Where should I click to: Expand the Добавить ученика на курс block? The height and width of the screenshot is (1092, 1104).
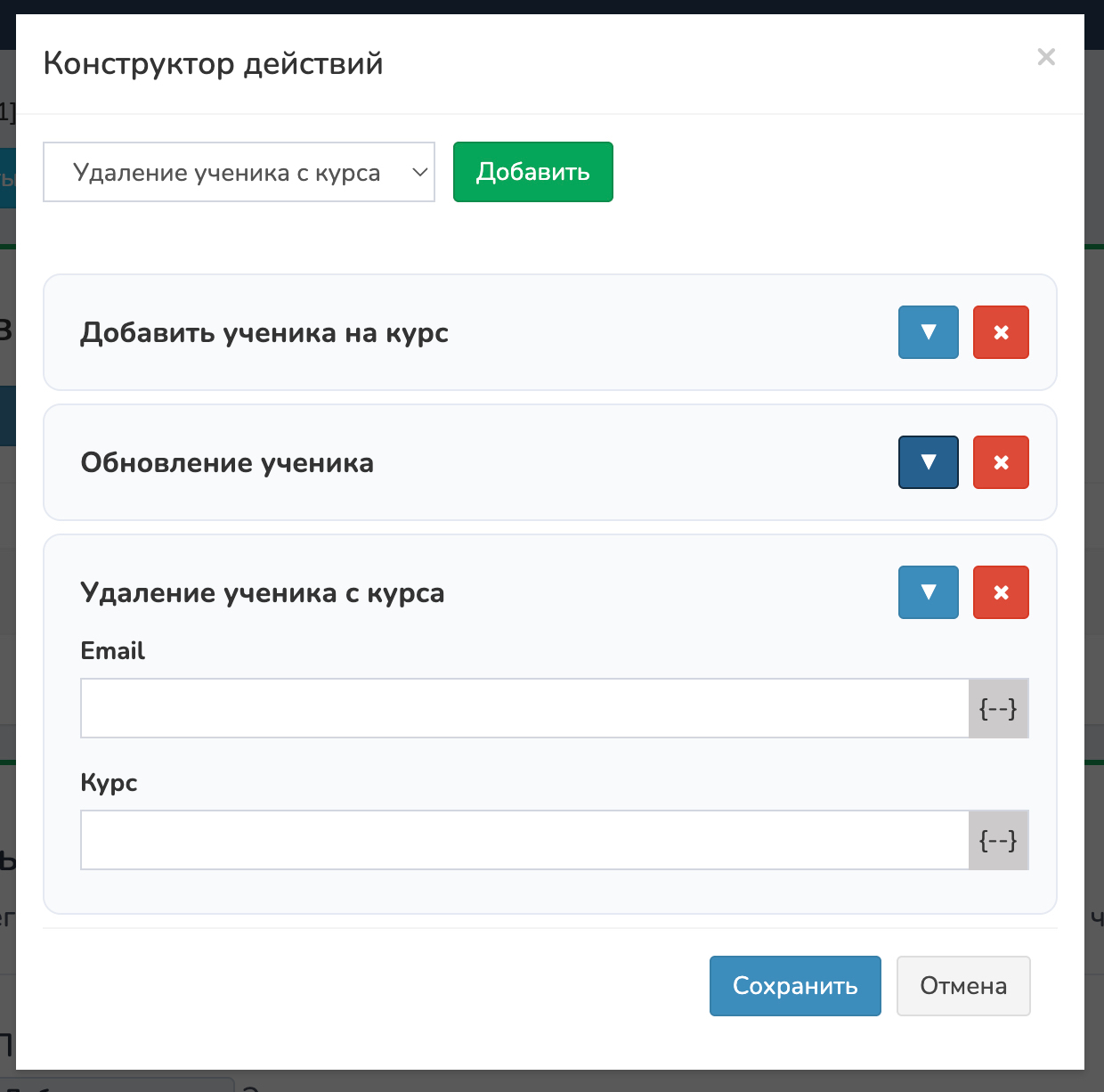(x=928, y=332)
